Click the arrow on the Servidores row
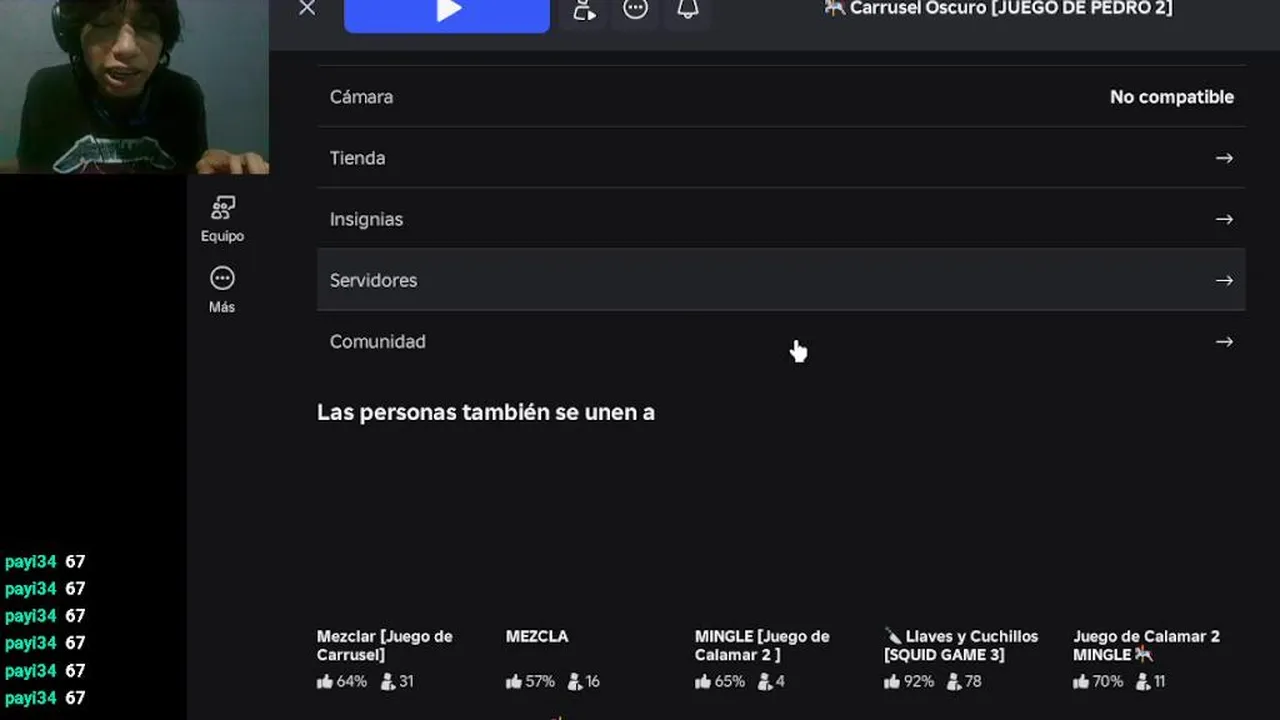1280x720 pixels. pos(1224,280)
